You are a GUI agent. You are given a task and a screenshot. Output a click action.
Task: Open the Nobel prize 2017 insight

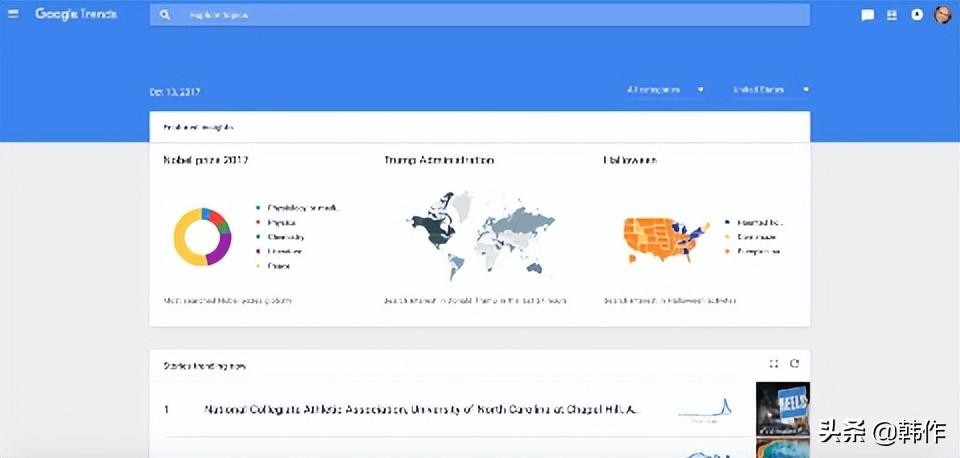(x=206, y=160)
